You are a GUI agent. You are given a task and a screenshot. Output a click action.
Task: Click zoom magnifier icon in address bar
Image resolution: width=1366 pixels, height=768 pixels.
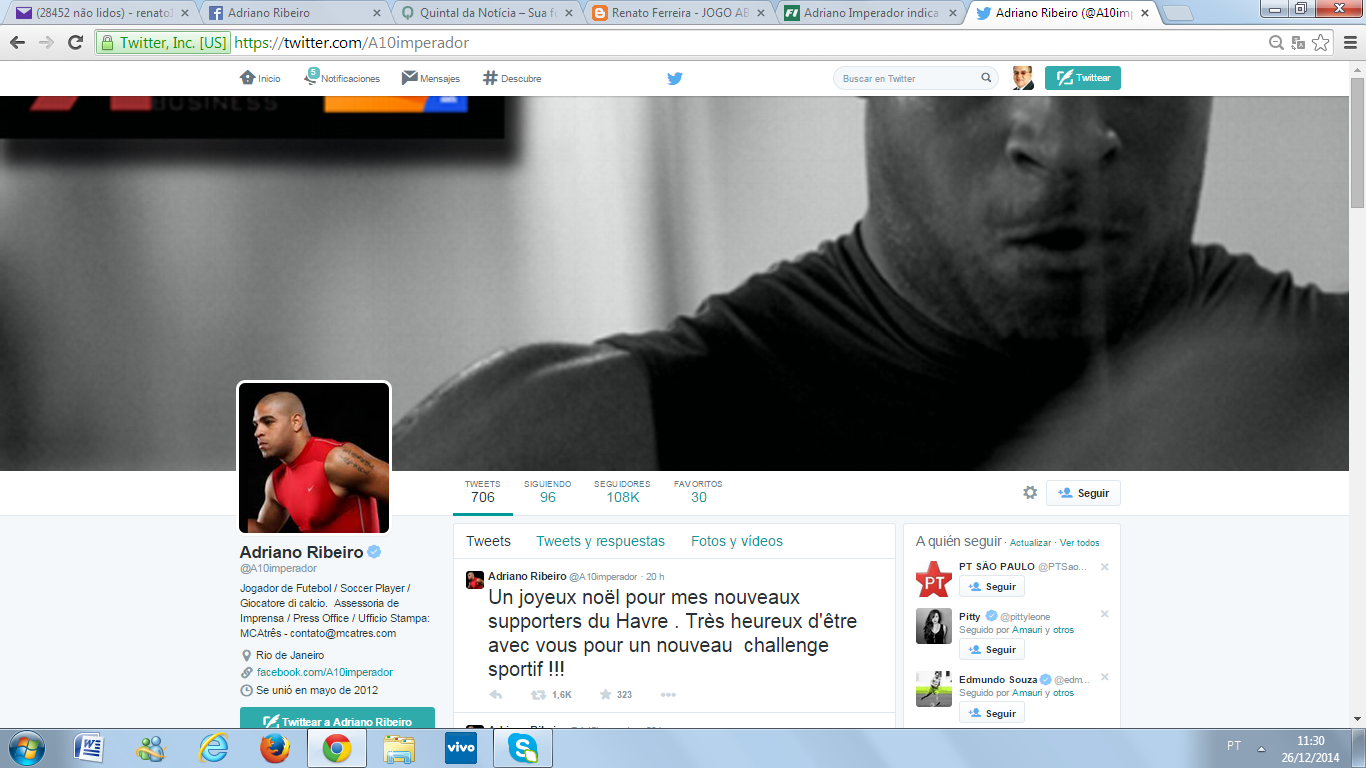coord(1276,43)
